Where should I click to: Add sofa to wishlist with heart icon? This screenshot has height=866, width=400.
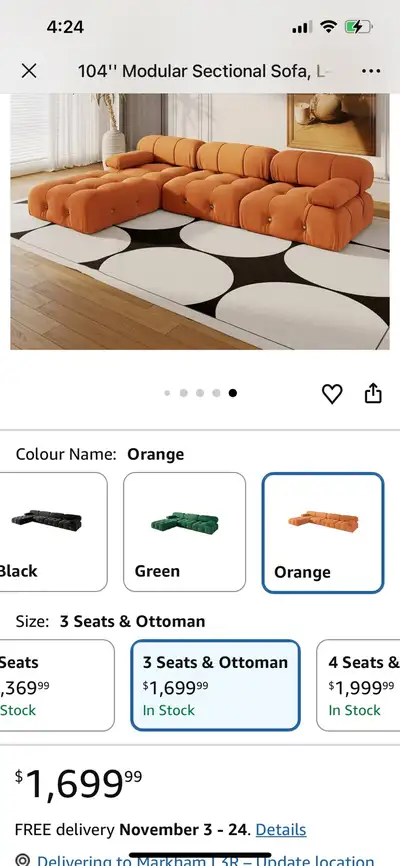coord(332,394)
